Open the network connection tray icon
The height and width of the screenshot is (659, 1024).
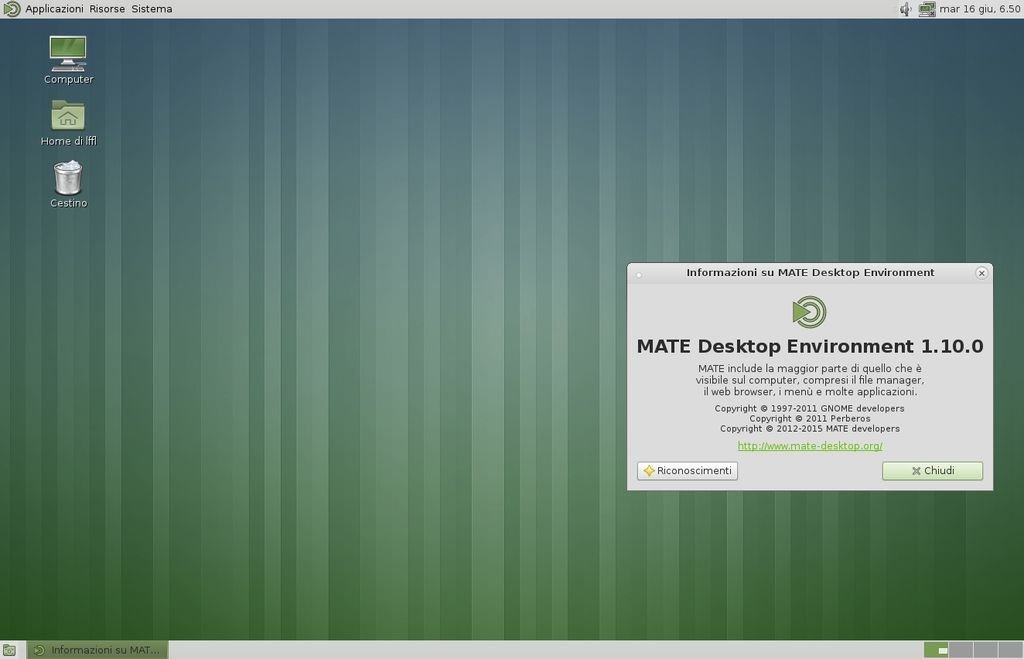pyautogui.click(x=927, y=9)
